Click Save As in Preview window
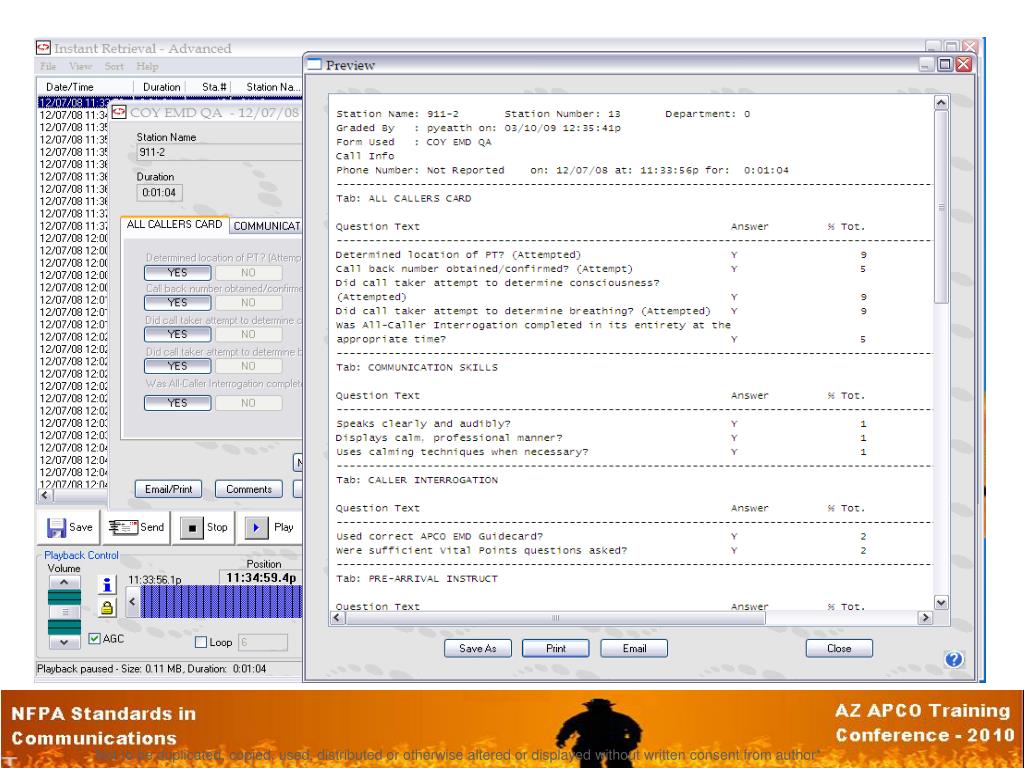Screen dimensions: 1024x768 pyautogui.click(x=477, y=648)
